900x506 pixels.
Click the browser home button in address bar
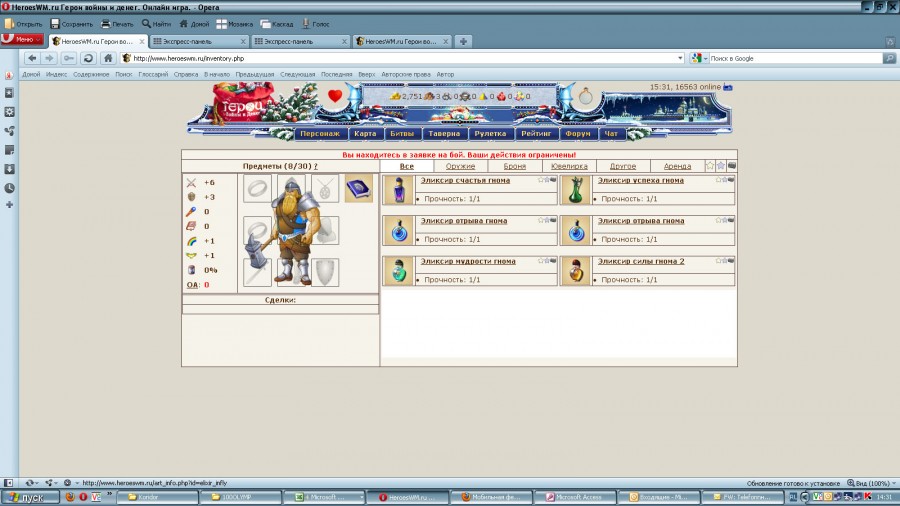point(108,58)
